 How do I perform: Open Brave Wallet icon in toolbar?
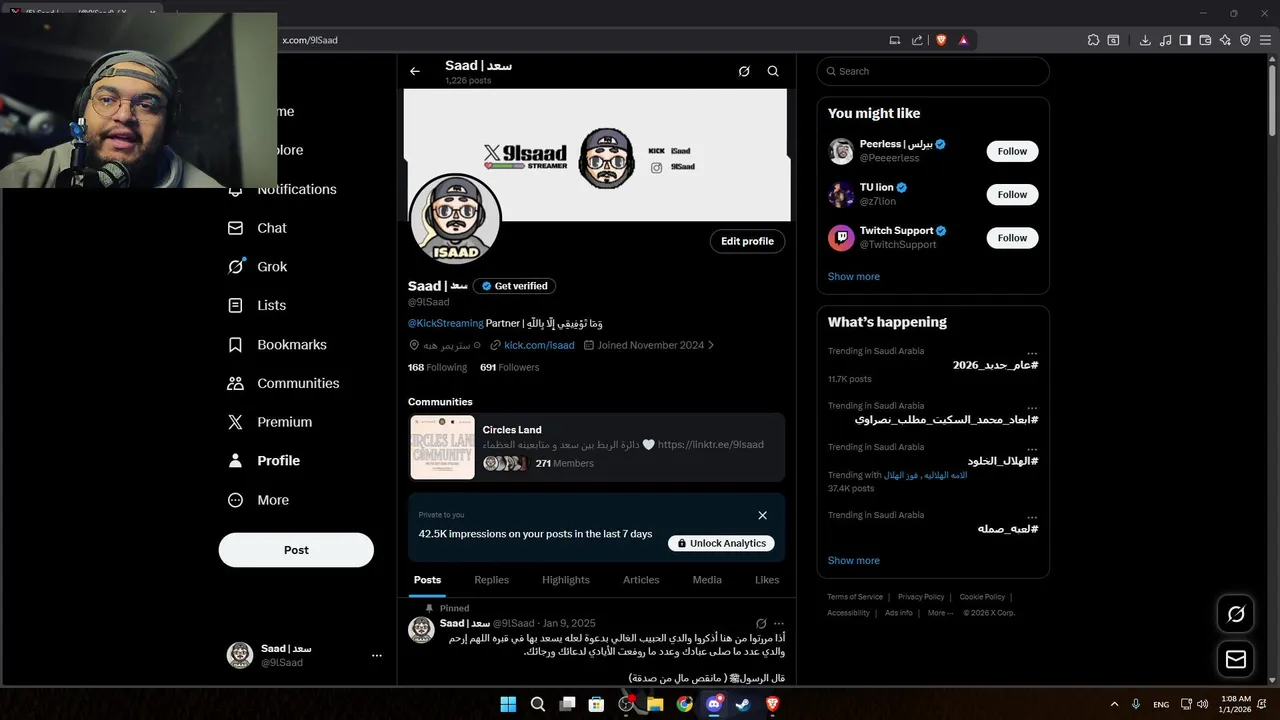coord(1205,40)
